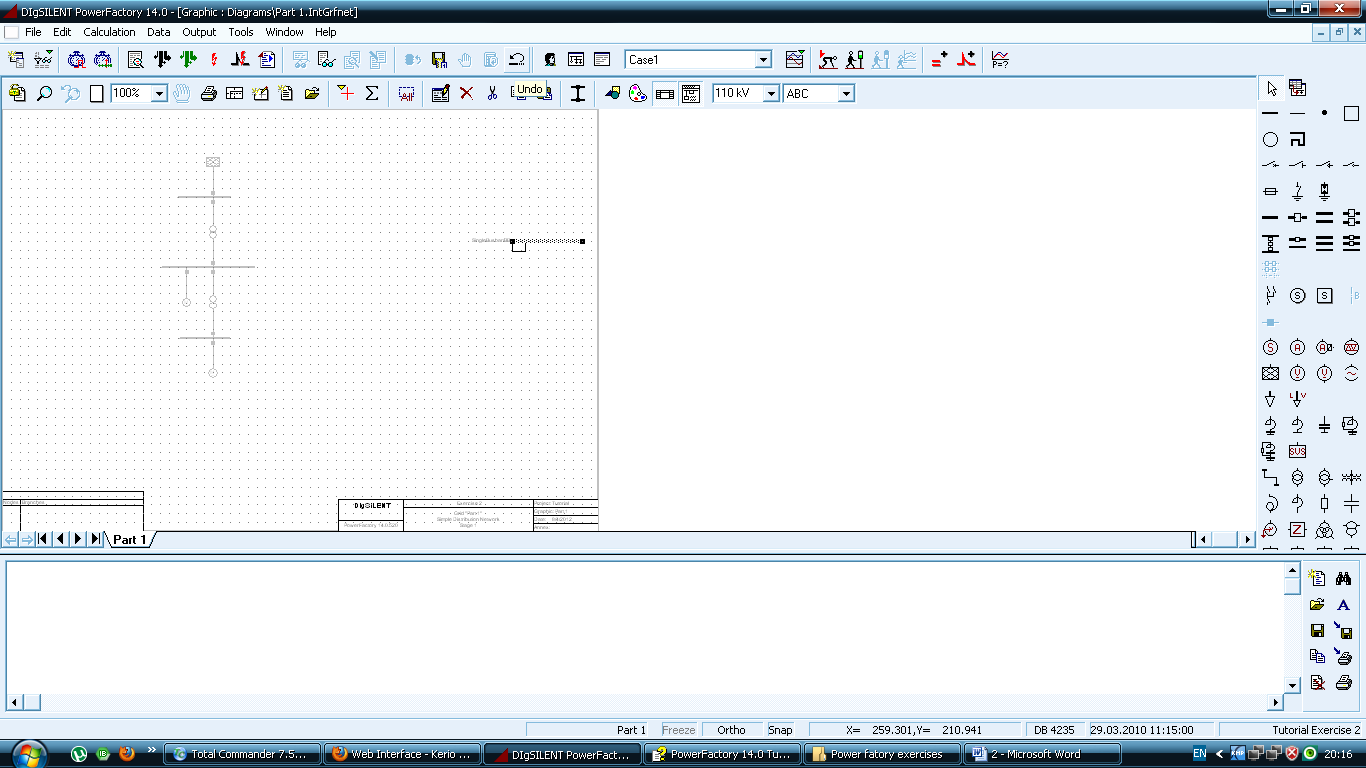
Task: Select the fuse element tool
Action: click(x=1271, y=190)
